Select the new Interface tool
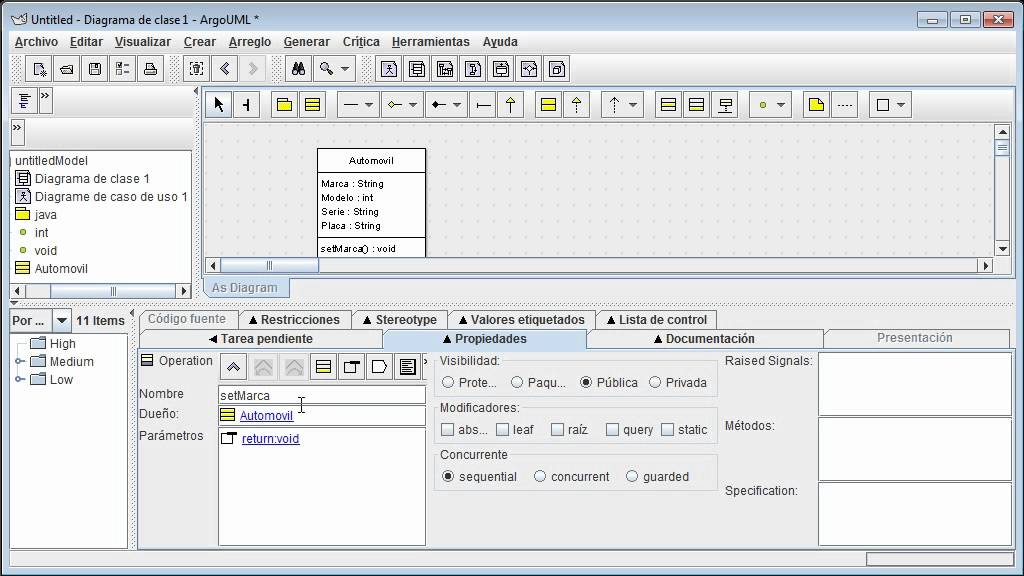This screenshot has height=576, width=1024. click(x=549, y=104)
